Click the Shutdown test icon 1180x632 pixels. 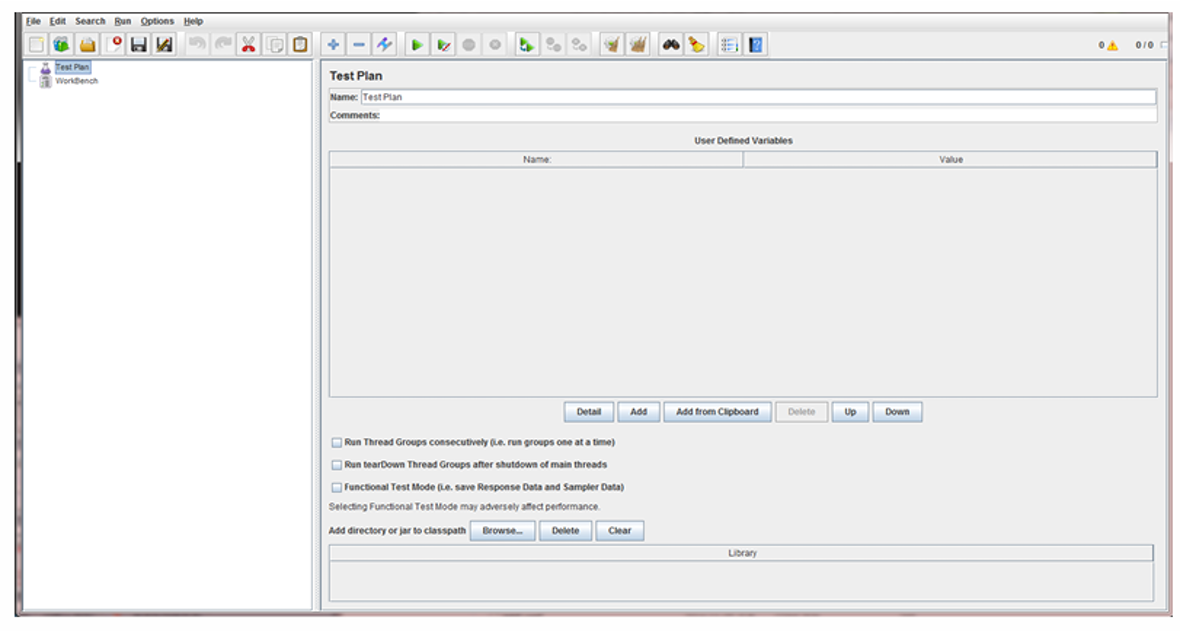[x=494, y=45]
